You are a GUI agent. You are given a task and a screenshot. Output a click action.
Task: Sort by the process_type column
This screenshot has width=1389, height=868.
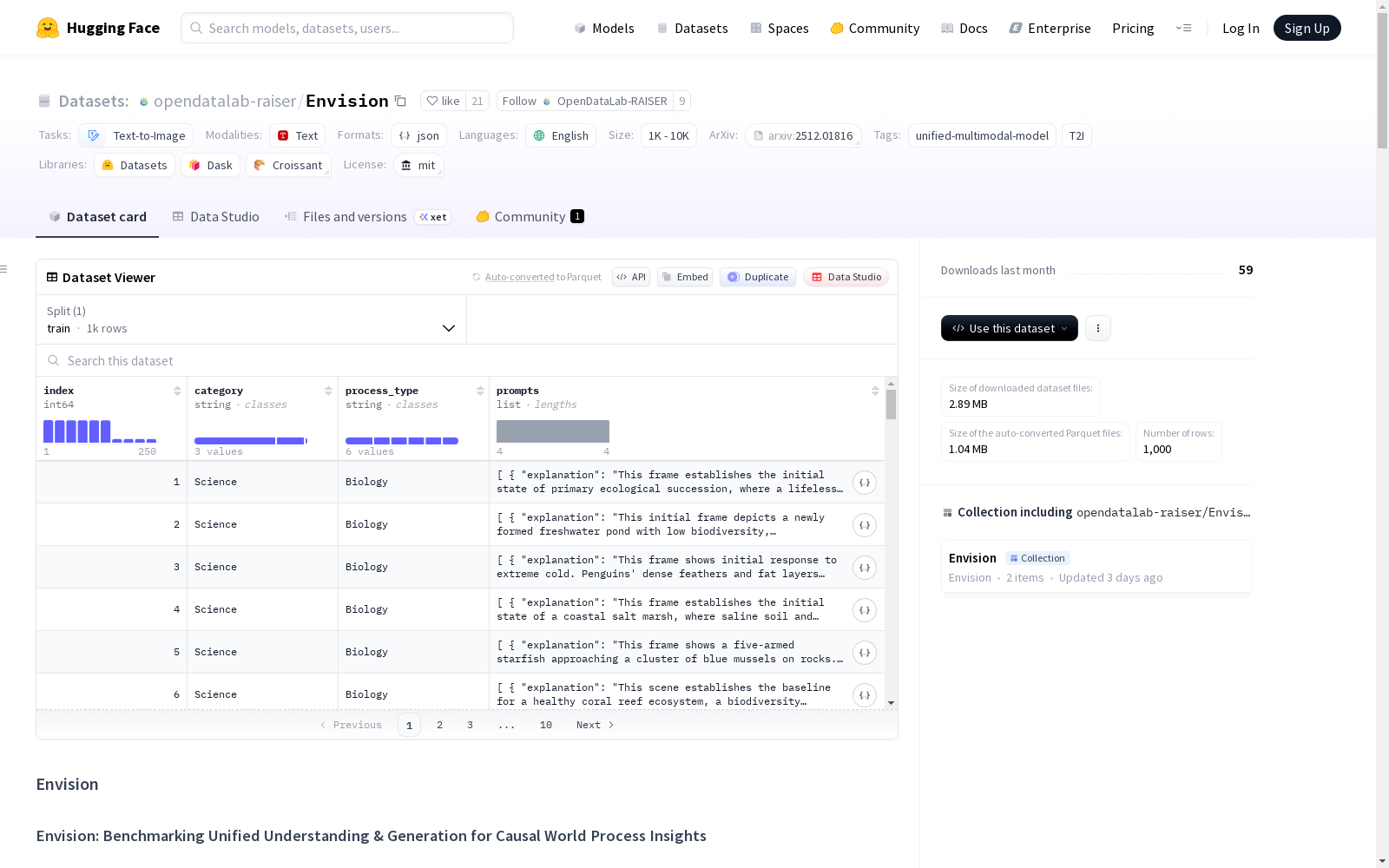(480, 391)
